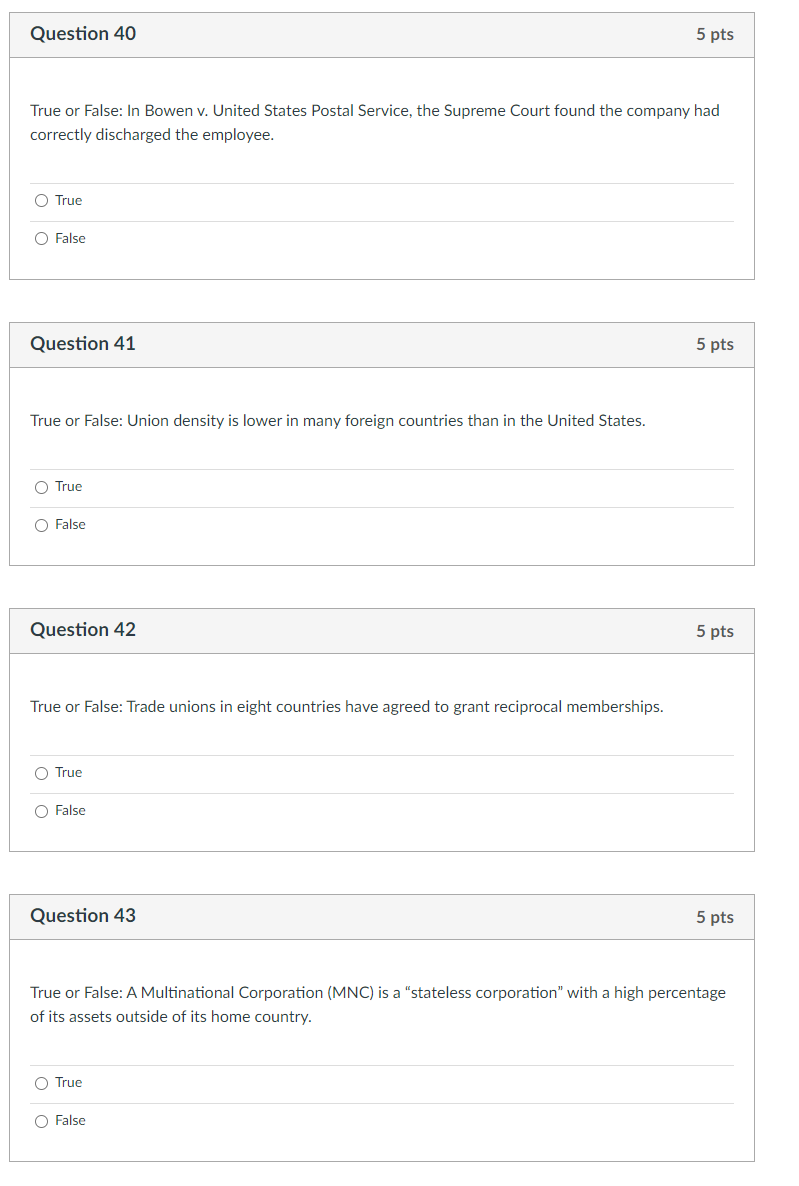
Task: Select False for Question 40
Action: (x=41, y=238)
